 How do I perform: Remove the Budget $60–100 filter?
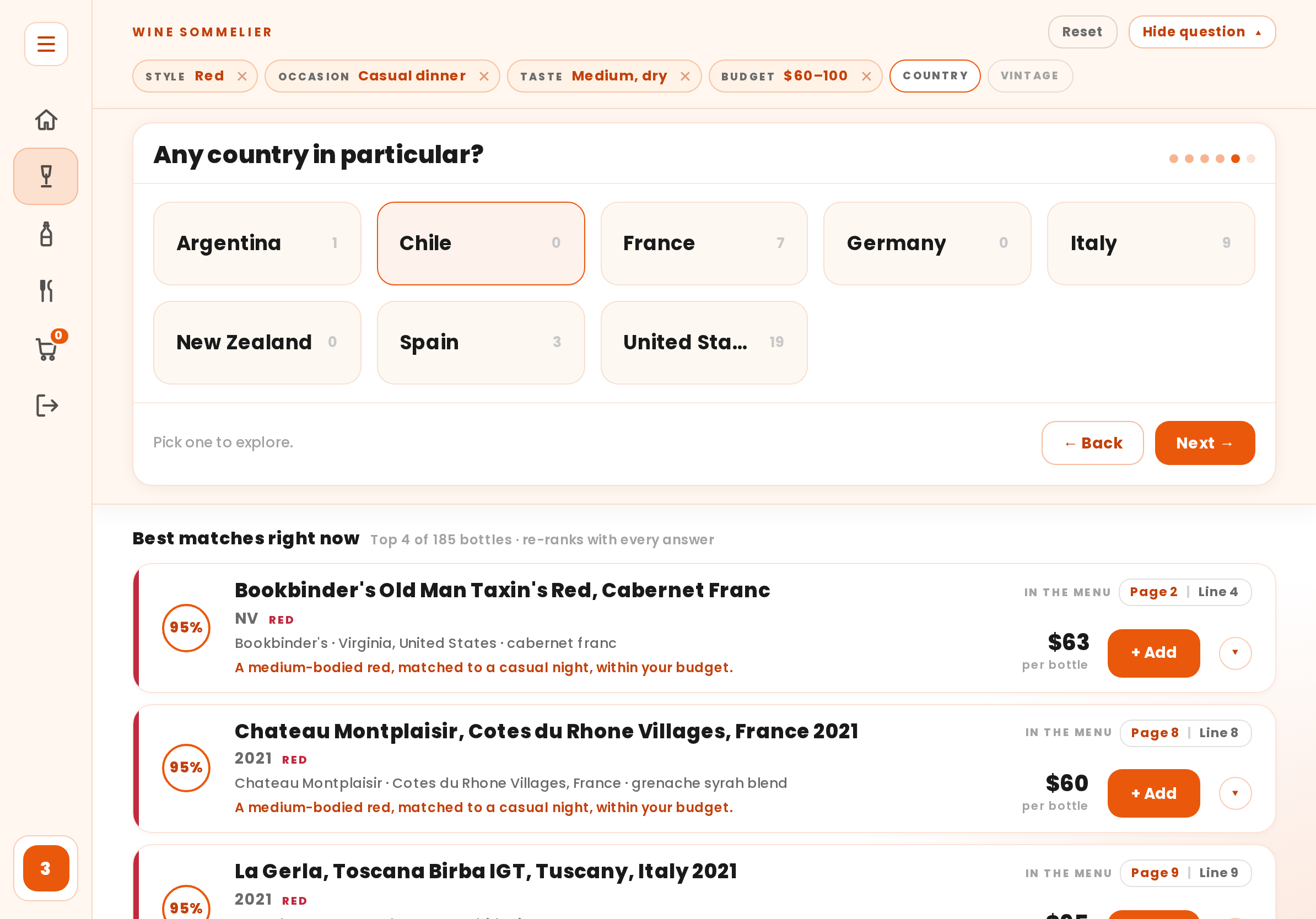866,76
